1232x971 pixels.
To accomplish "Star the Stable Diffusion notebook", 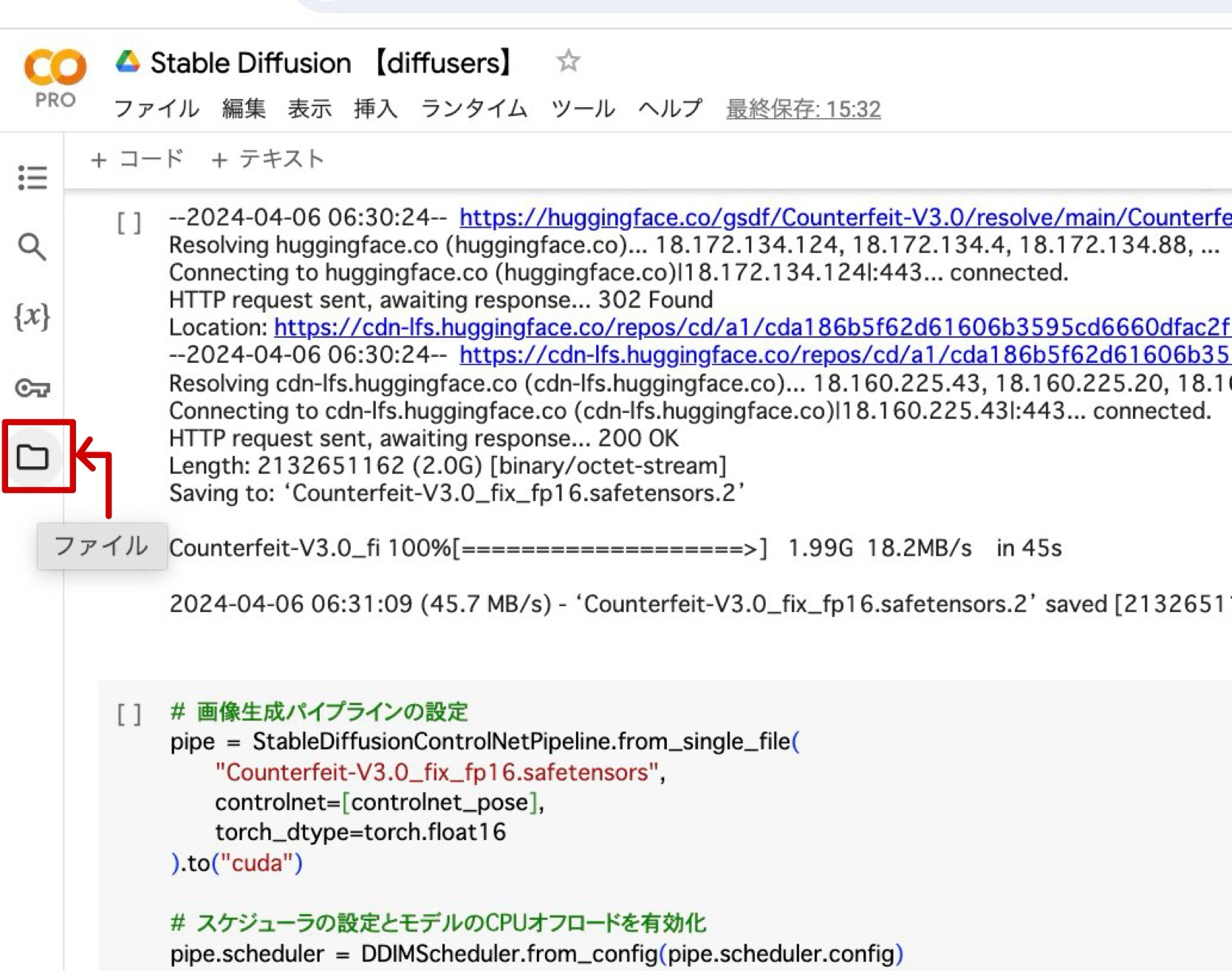I will [569, 62].
